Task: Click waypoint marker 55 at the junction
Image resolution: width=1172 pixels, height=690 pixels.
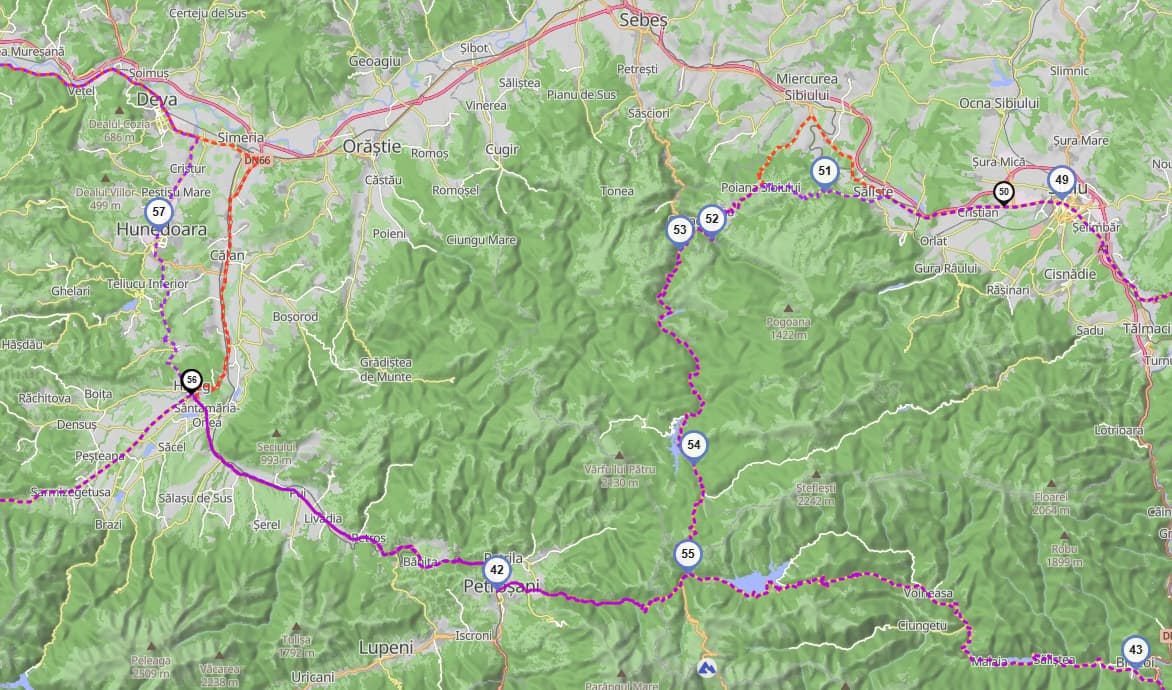Action: 688,555
